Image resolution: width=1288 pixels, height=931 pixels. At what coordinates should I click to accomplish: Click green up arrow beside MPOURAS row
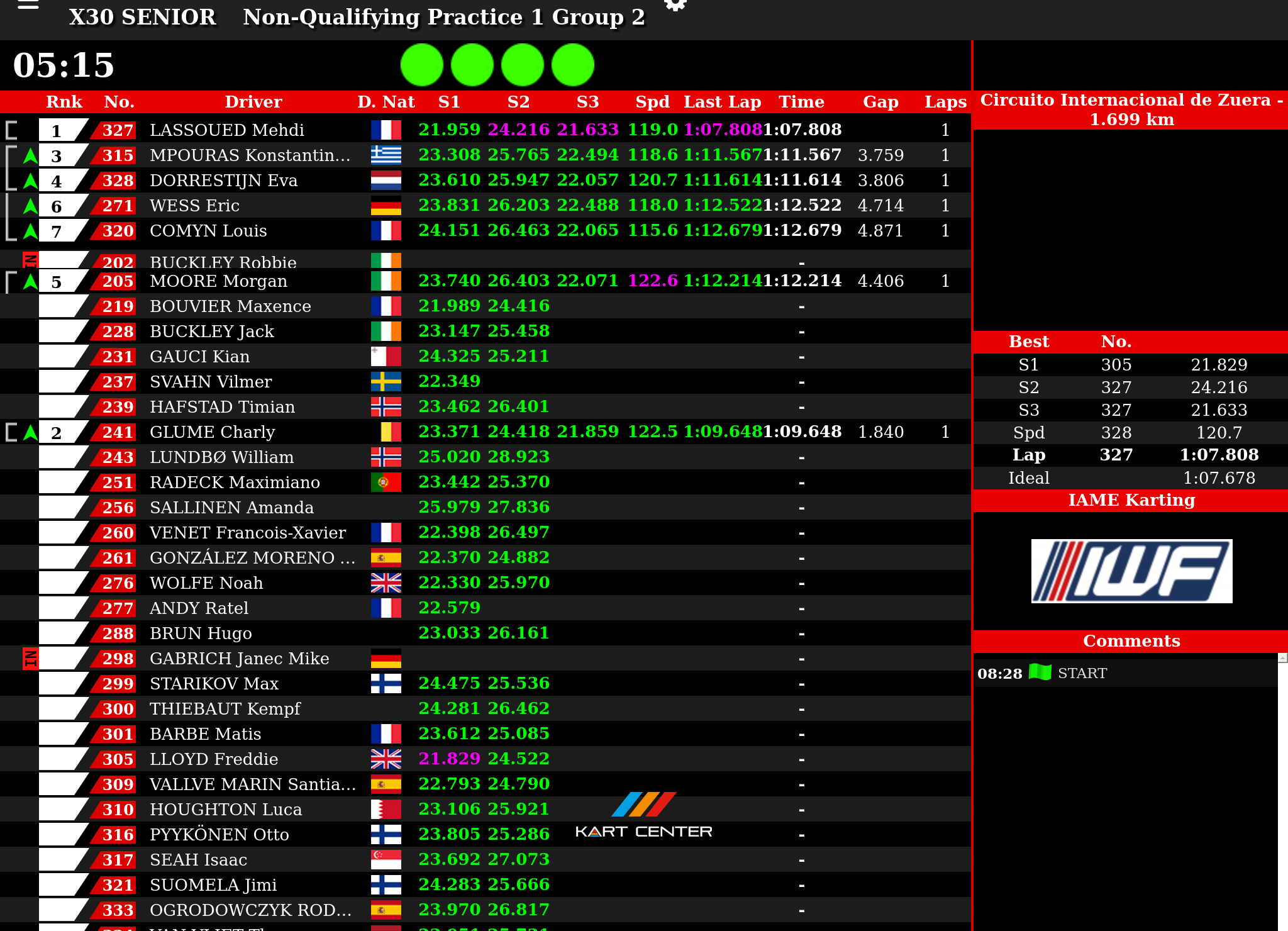click(x=30, y=155)
